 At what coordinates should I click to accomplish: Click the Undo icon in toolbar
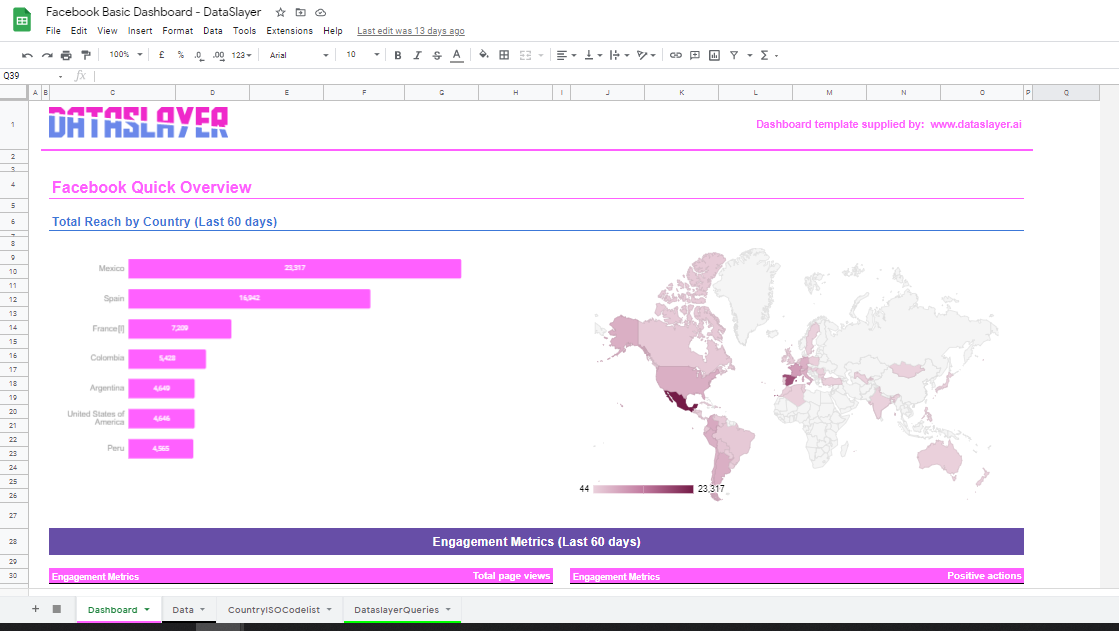[27, 55]
